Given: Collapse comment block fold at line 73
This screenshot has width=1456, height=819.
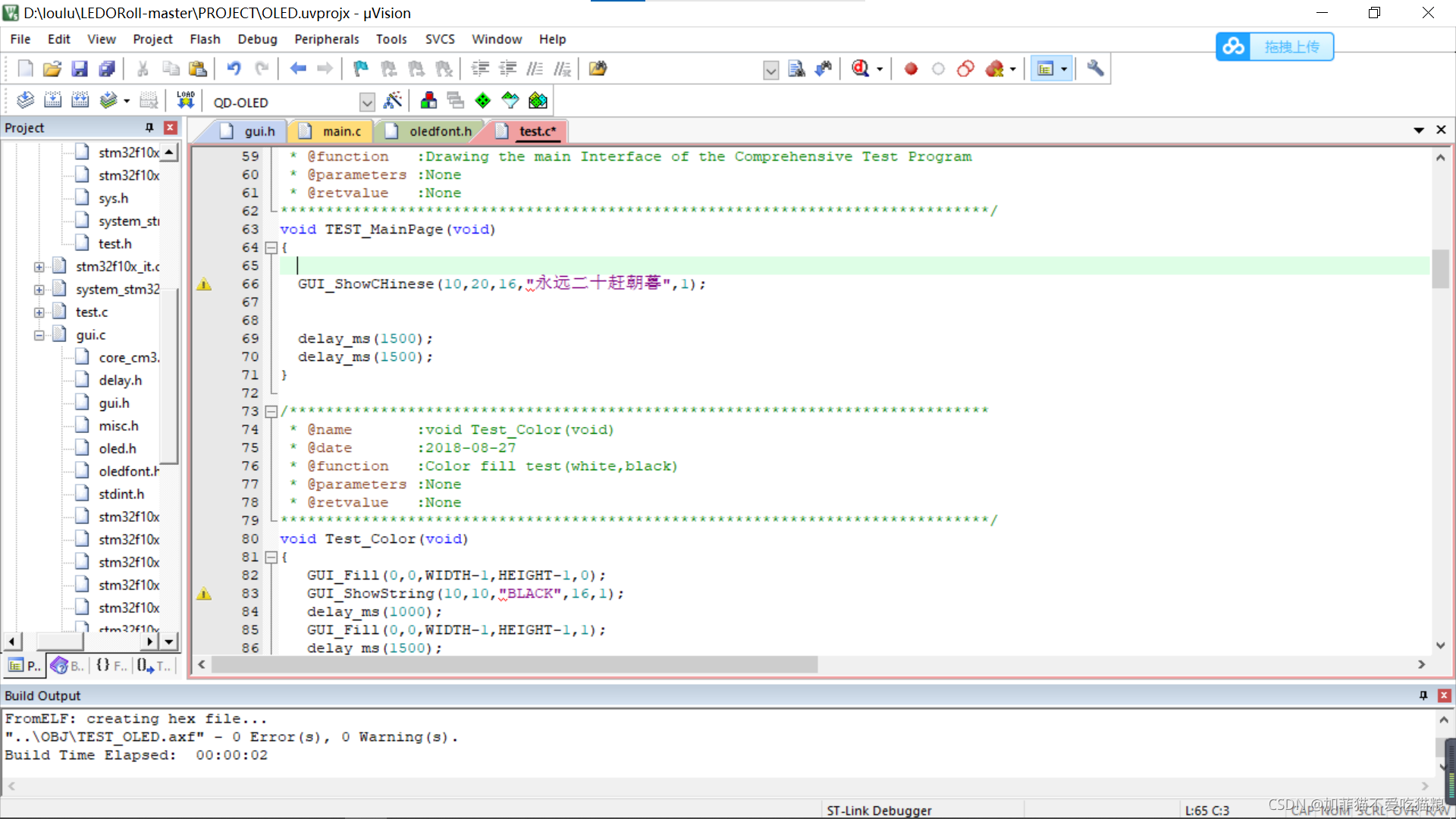Looking at the screenshot, I should [x=271, y=412].
